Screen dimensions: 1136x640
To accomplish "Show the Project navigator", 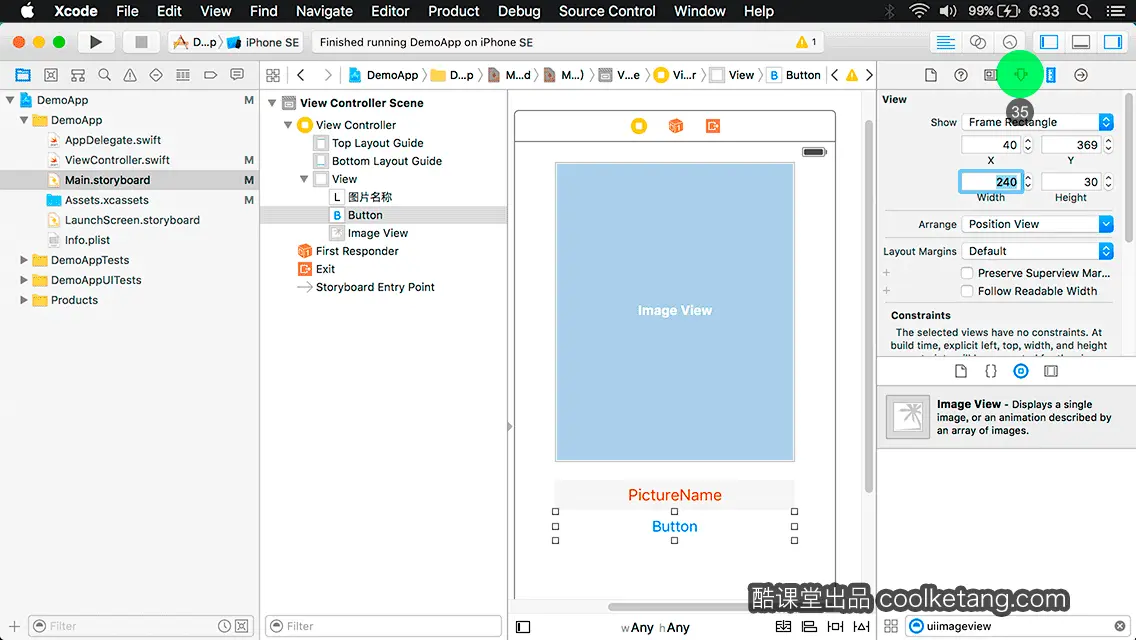I will point(22,75).
